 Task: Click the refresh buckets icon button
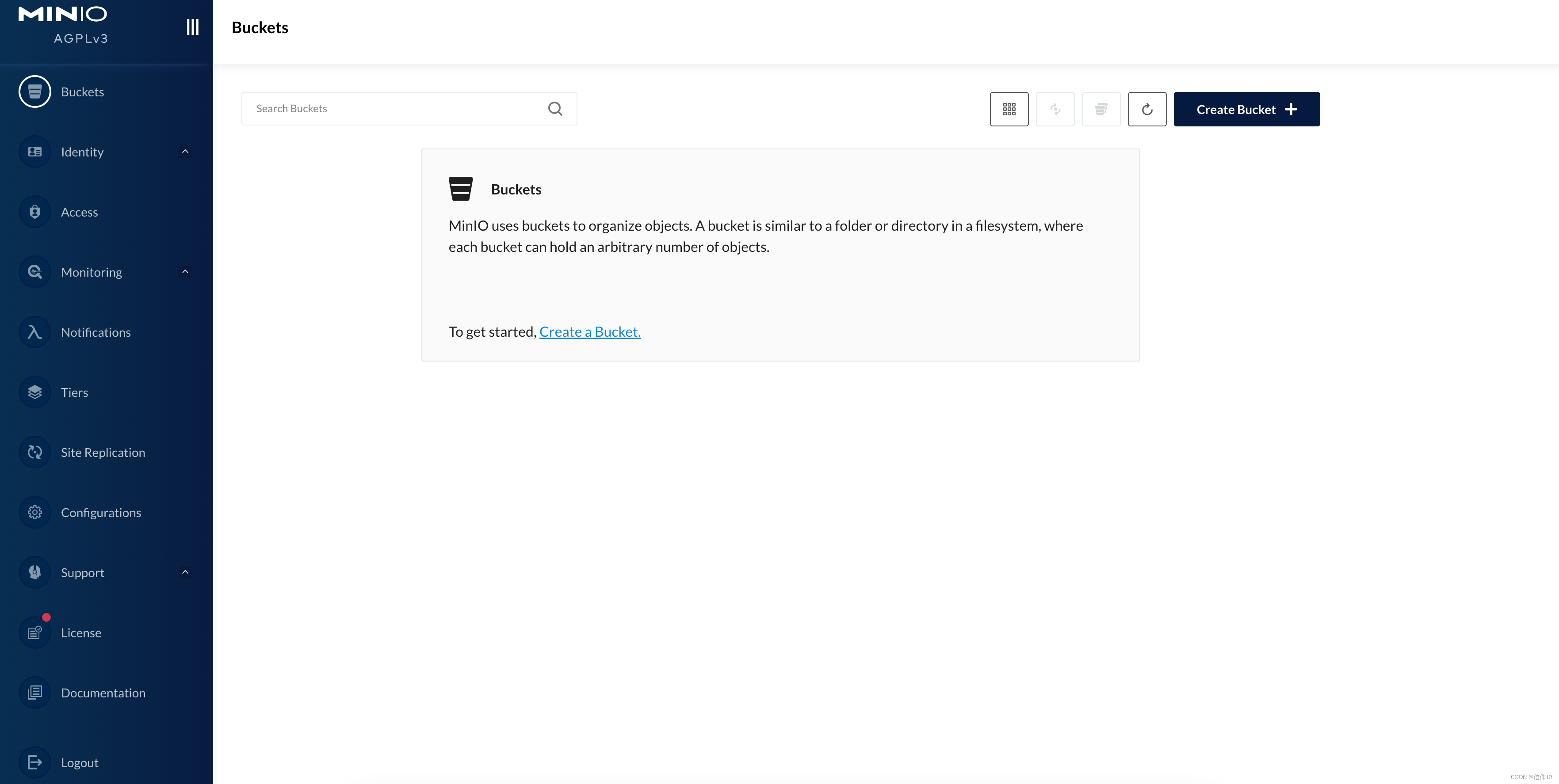(1147, 109)
